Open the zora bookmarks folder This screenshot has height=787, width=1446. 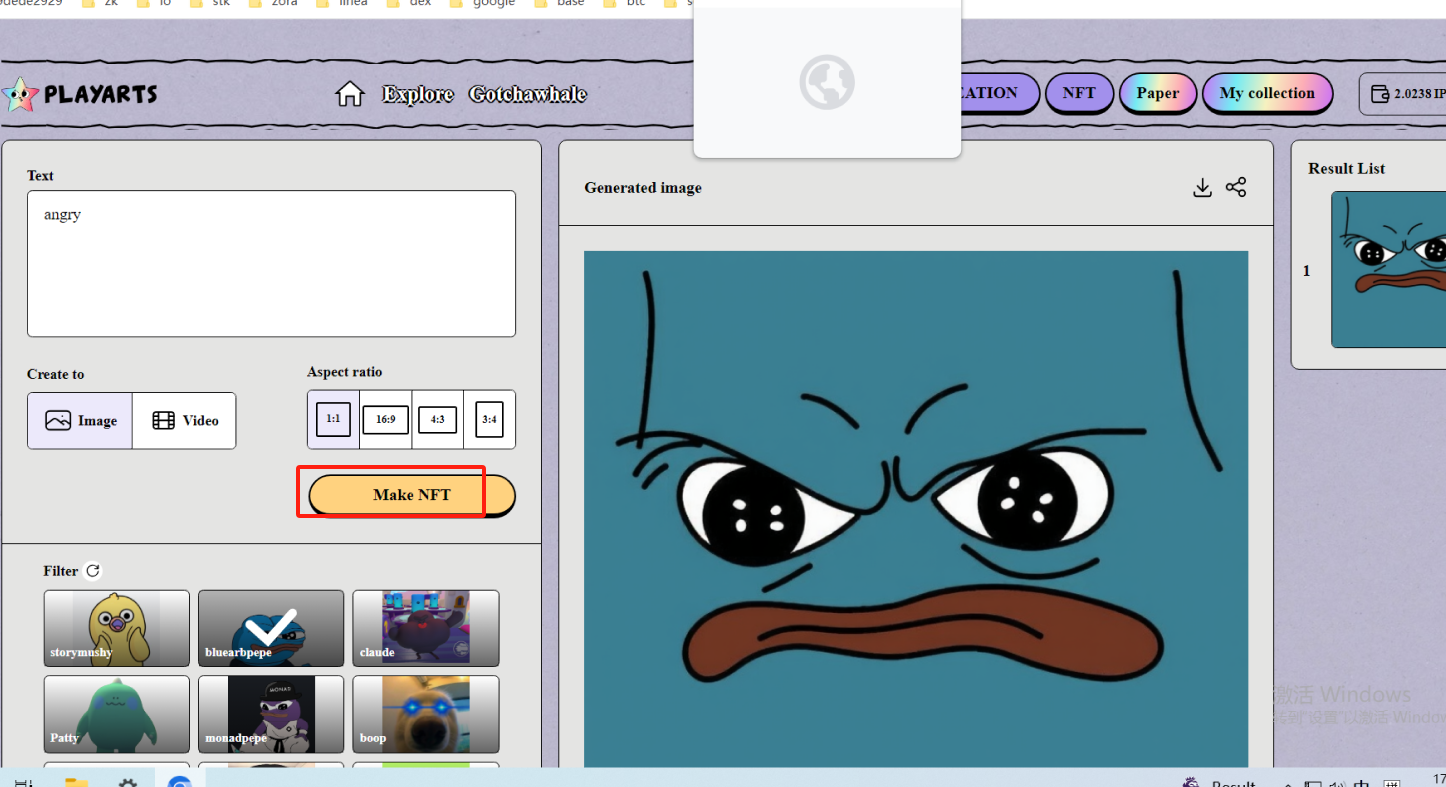coord(272,3)
